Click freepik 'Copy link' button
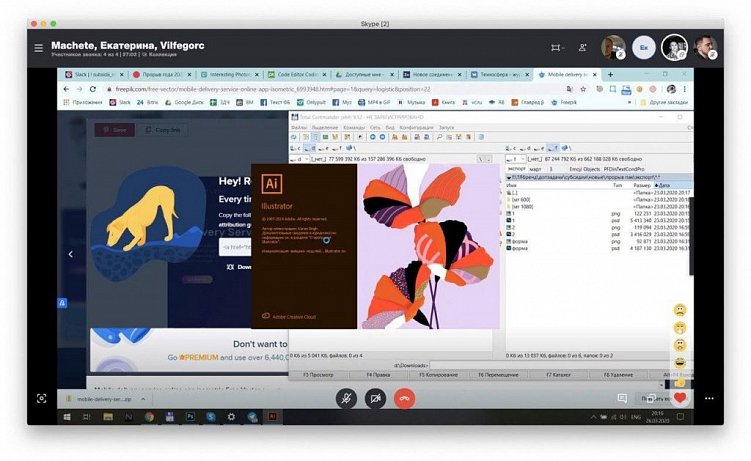This screenshot has height=461, width=751. (x=163, y=130)
